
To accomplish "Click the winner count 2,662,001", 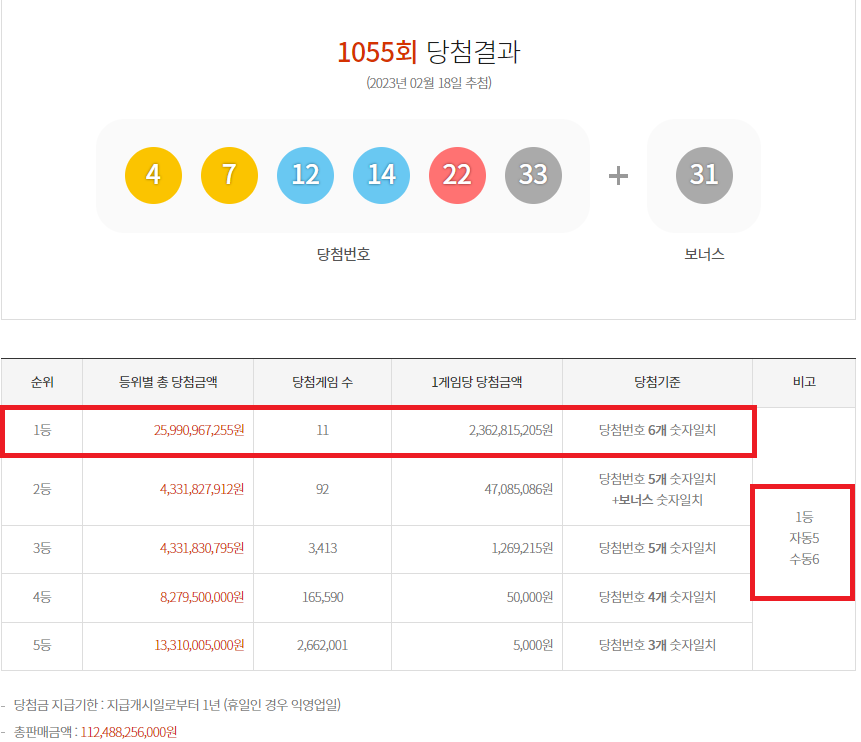I will tap(322, 645).
